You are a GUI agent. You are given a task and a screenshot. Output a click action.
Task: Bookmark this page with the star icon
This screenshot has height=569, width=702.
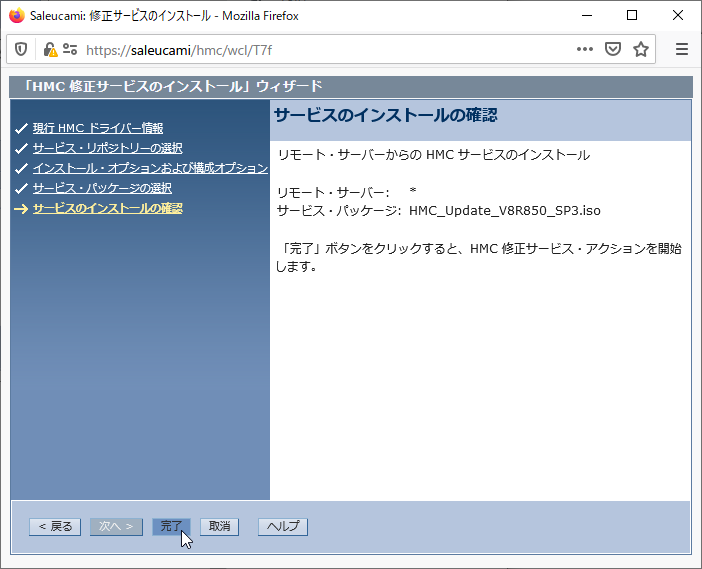point(641,49)
